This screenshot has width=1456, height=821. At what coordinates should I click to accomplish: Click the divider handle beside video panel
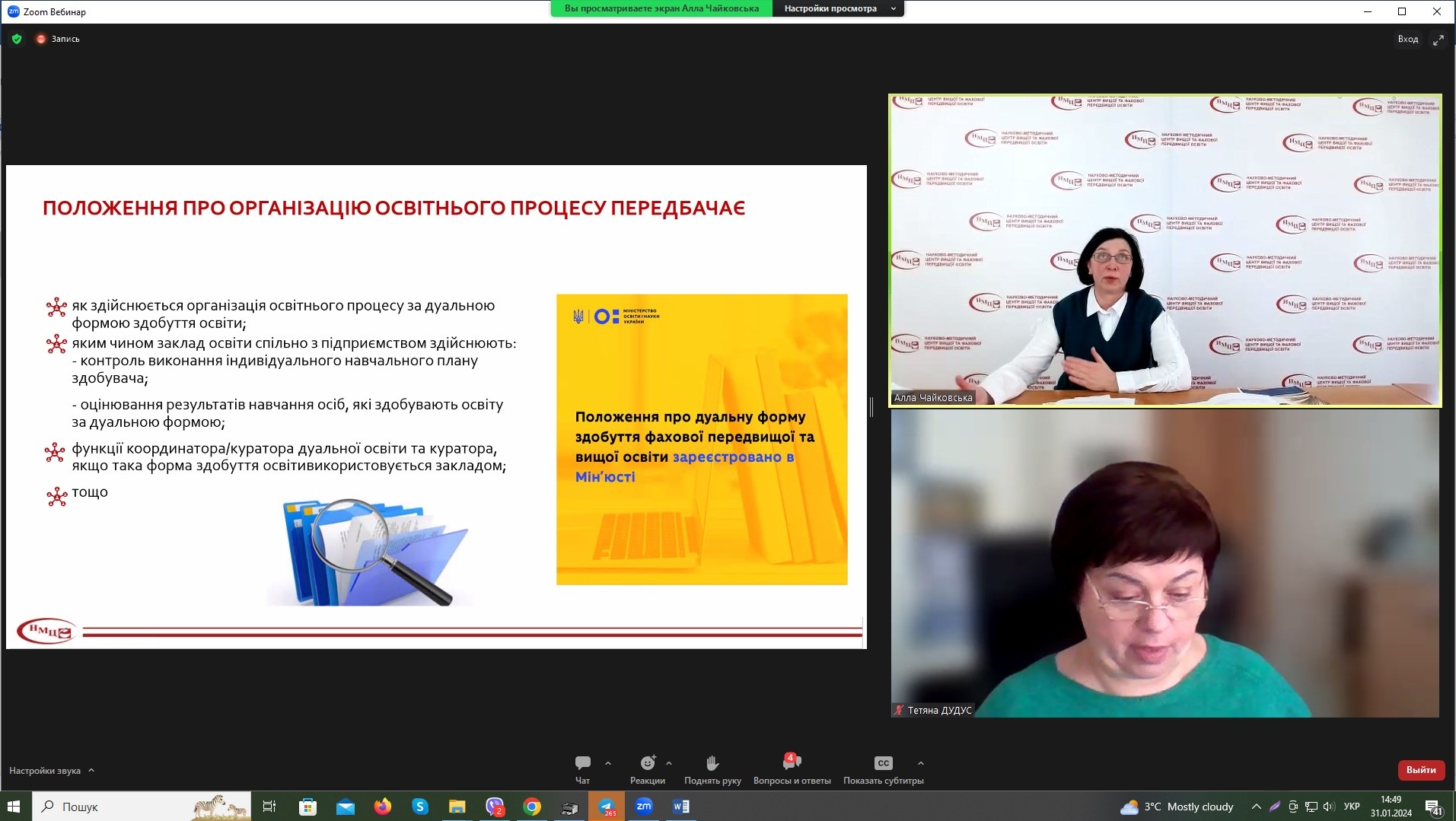(871, 407)
